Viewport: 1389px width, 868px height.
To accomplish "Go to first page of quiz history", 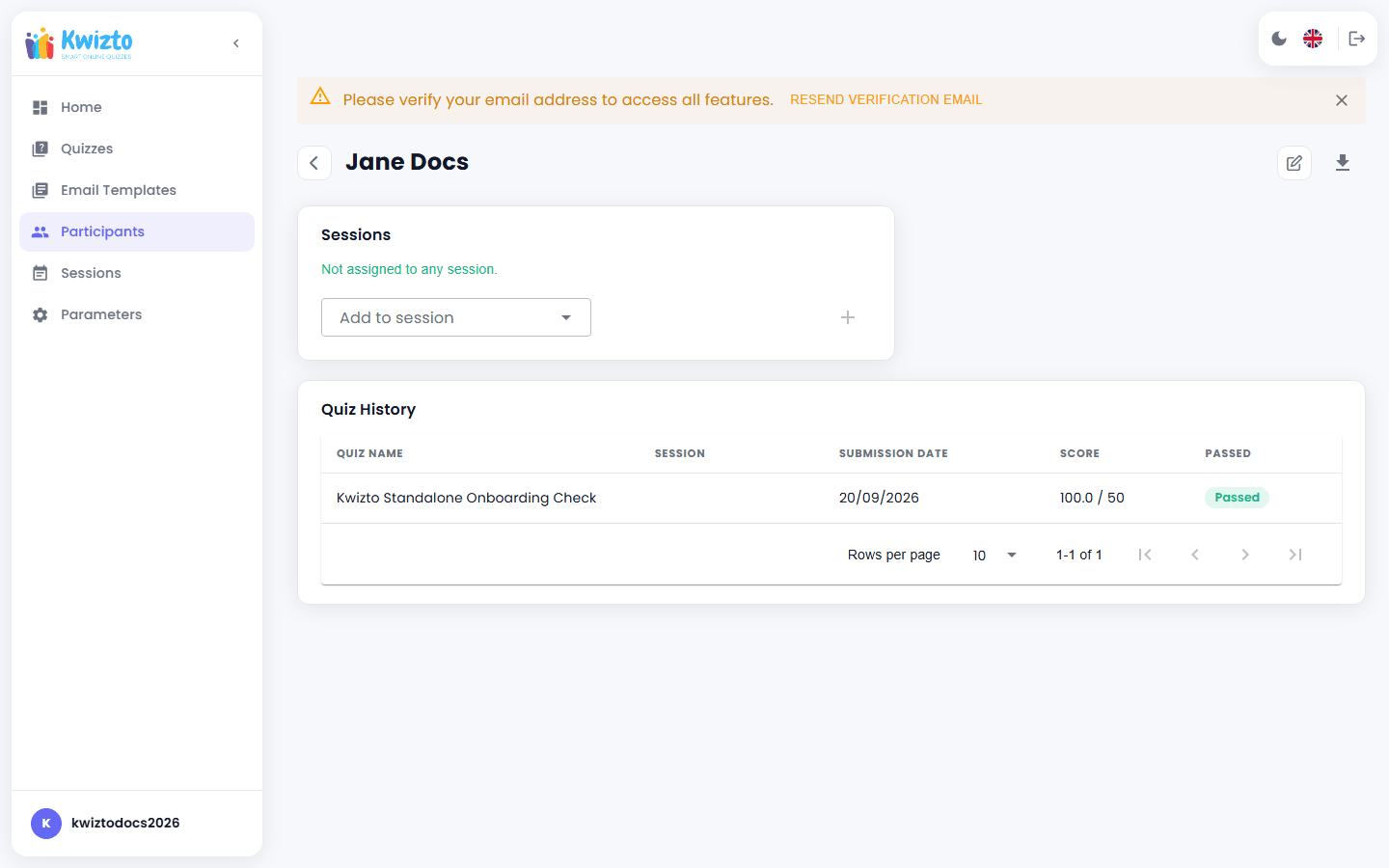I will 1145,555.
